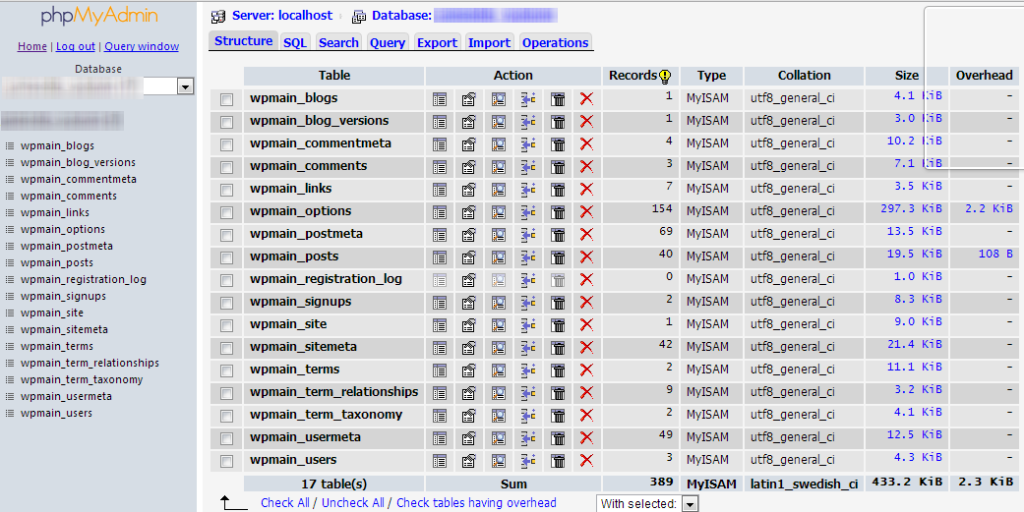The height and width of the screenshot is (512, 1024).
Task: Empty the wpmain_site table
Action: coord(558,325)
